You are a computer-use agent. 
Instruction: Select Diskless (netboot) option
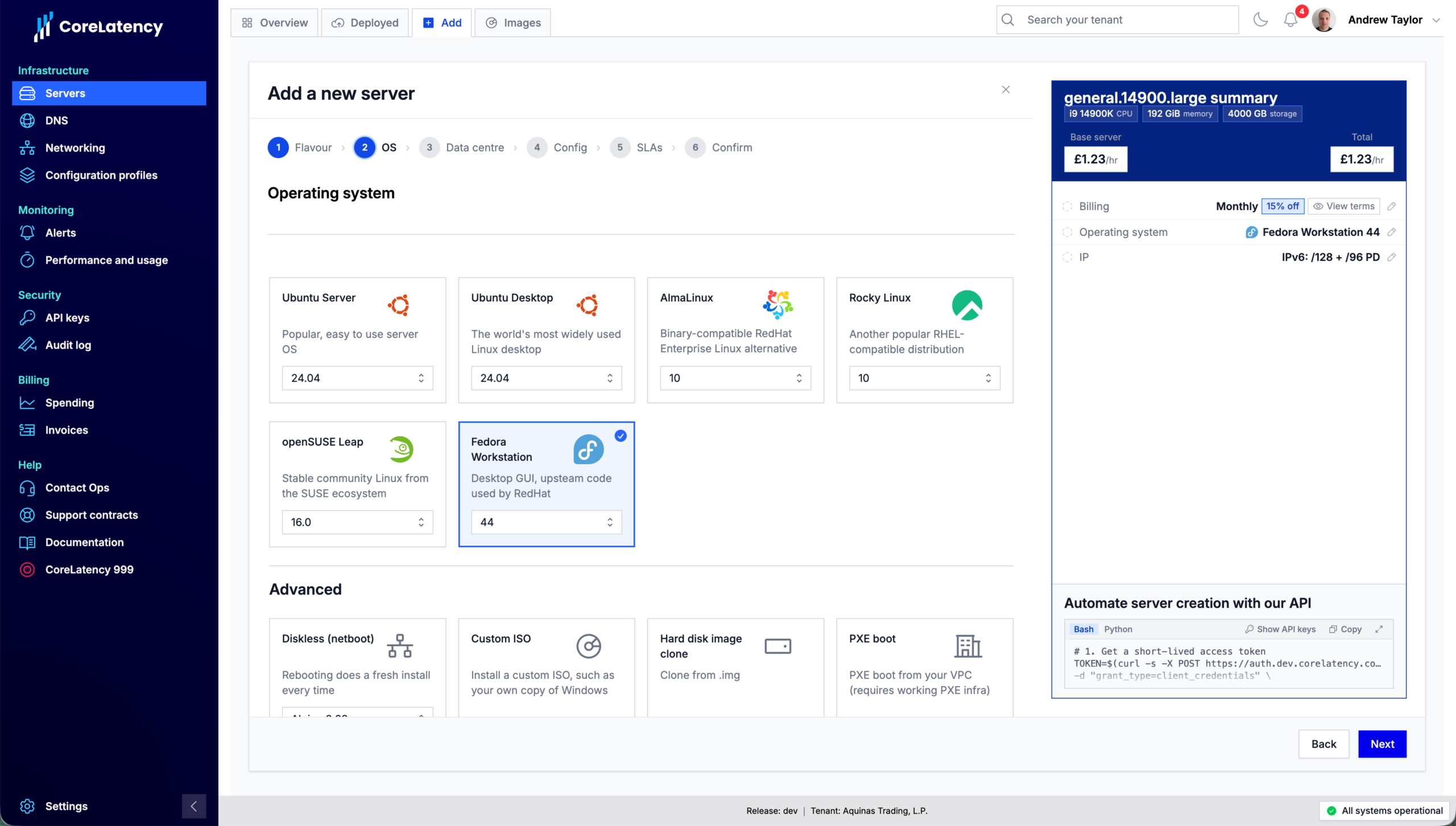click(x=358, y=667)
